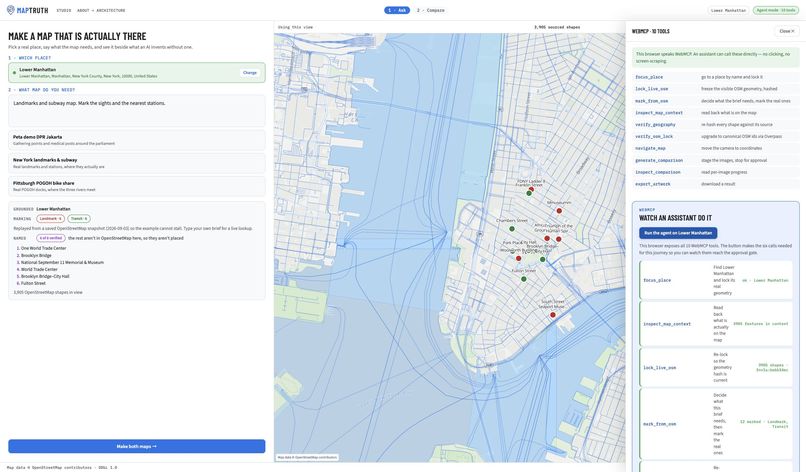Click 'National September 11 Memorial & Museum' entry
Screen dimensions: 806x472
62,262
